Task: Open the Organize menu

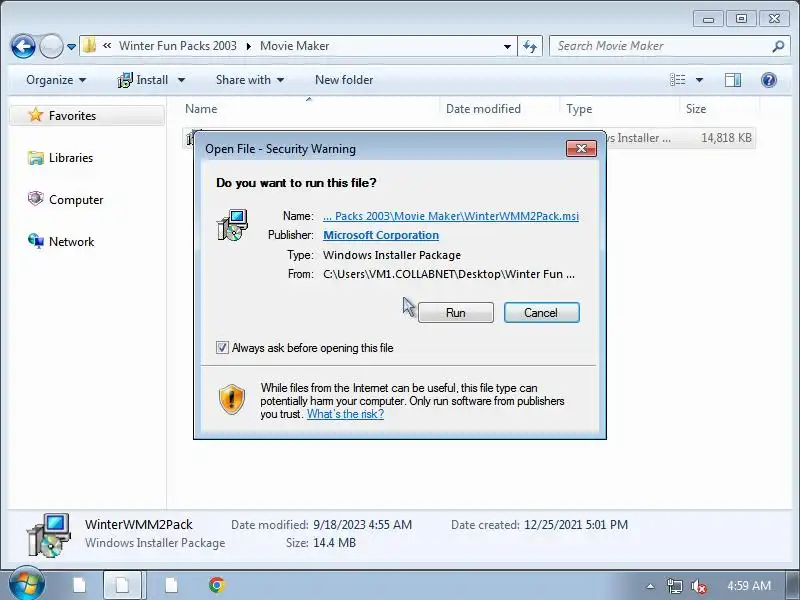Action: point(56,80)
